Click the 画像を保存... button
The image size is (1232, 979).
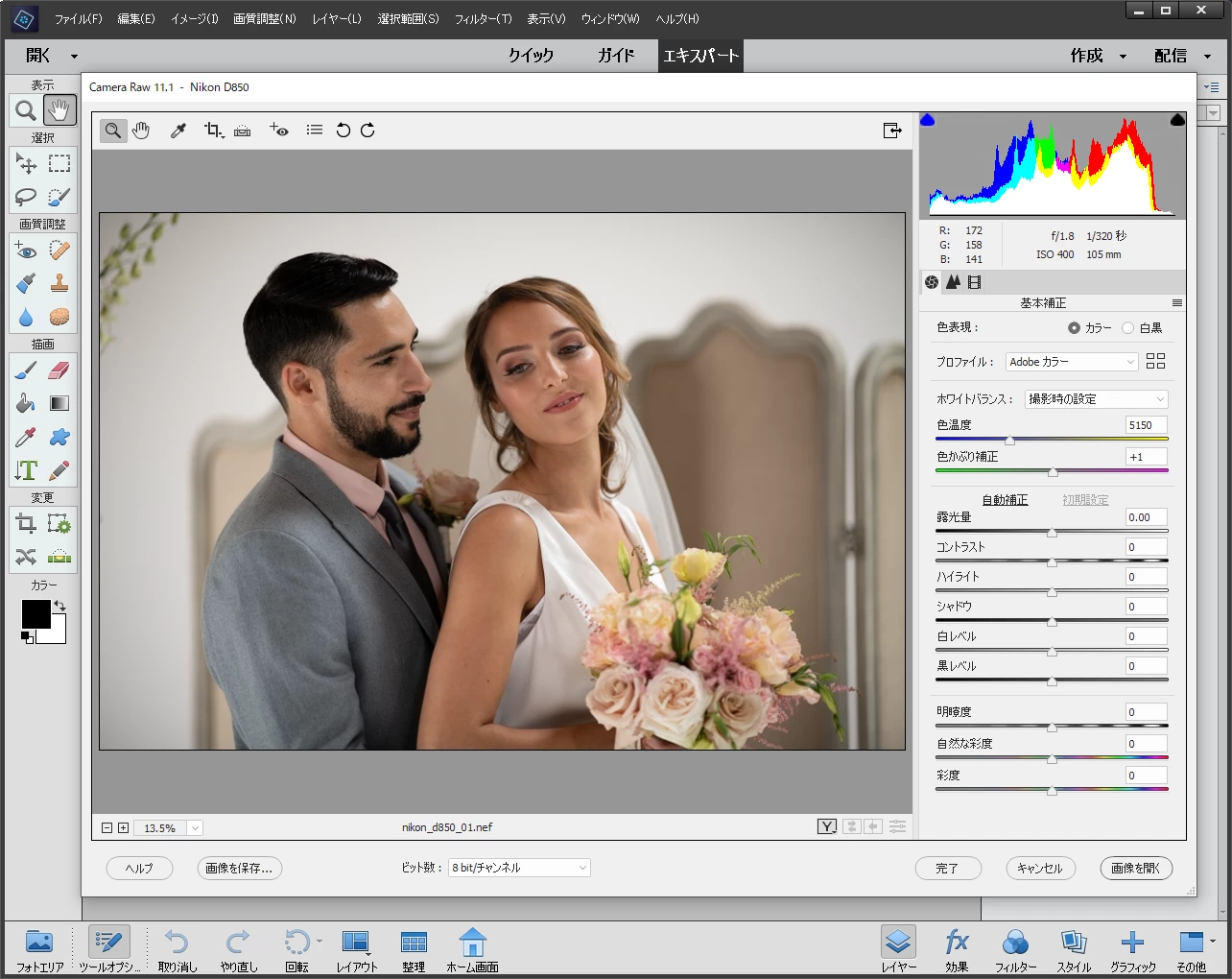[x=239, y=868]
